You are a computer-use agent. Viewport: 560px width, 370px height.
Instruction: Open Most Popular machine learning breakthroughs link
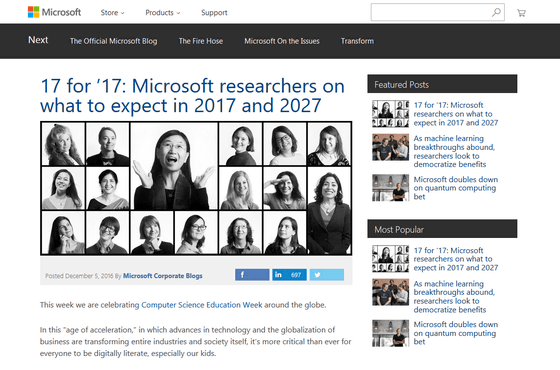pyautogui.click(x=454, y=296)
